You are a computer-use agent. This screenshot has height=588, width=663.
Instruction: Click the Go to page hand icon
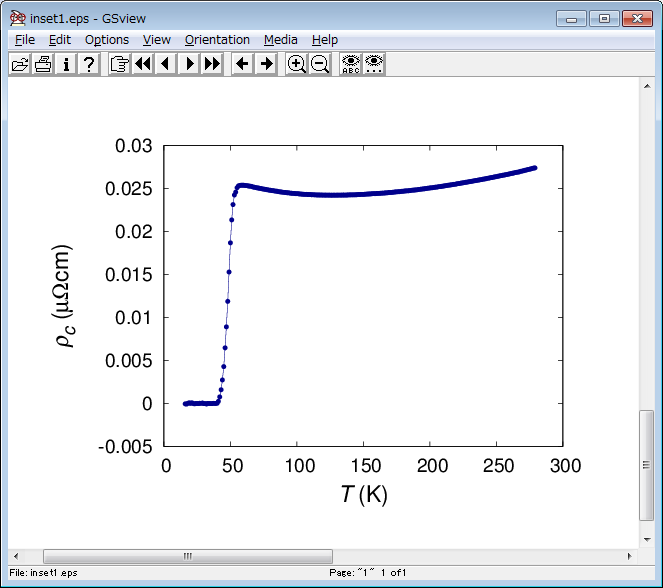(119, 64)
